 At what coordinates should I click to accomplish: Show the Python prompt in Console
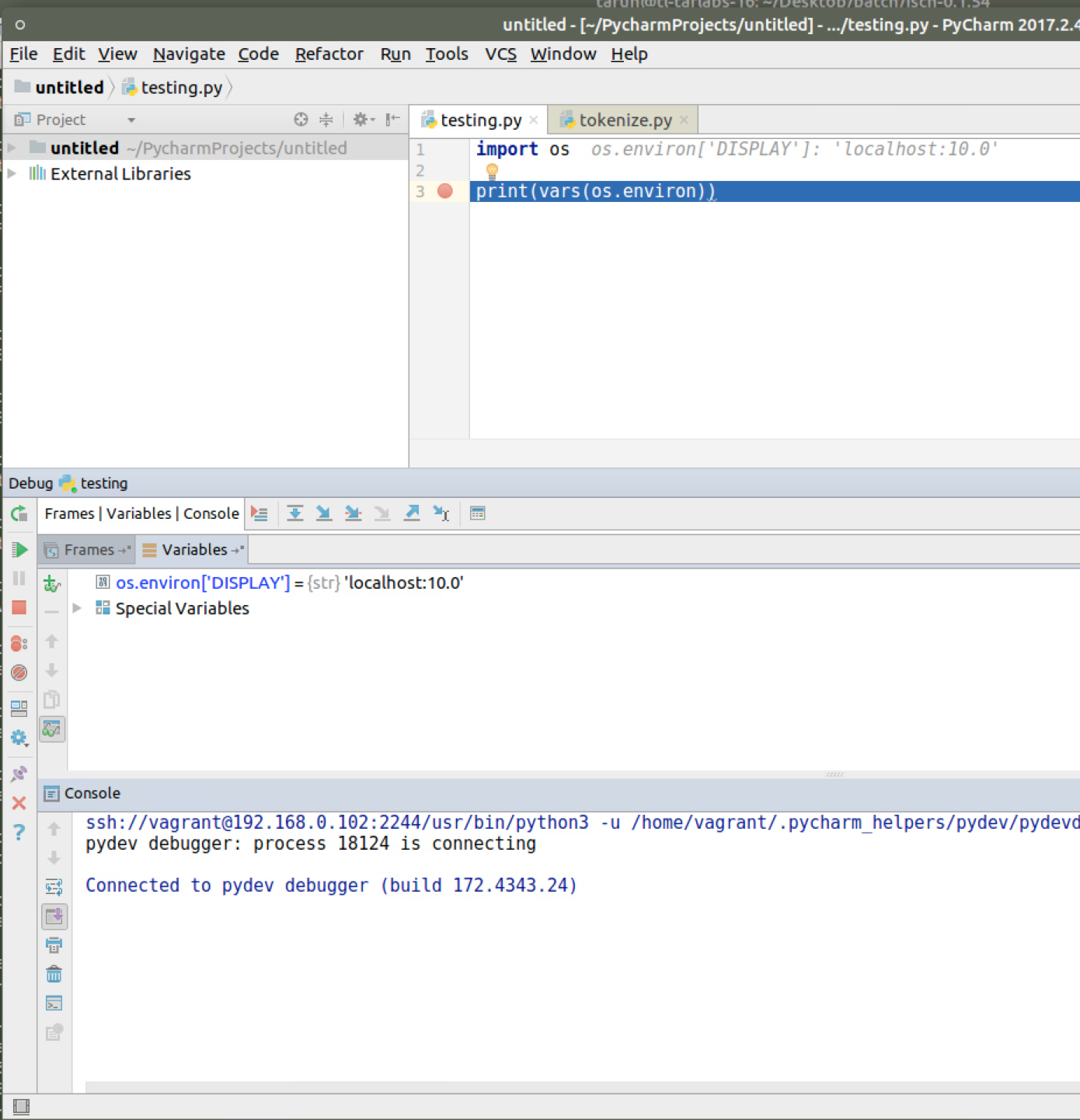click(54, 1003)
